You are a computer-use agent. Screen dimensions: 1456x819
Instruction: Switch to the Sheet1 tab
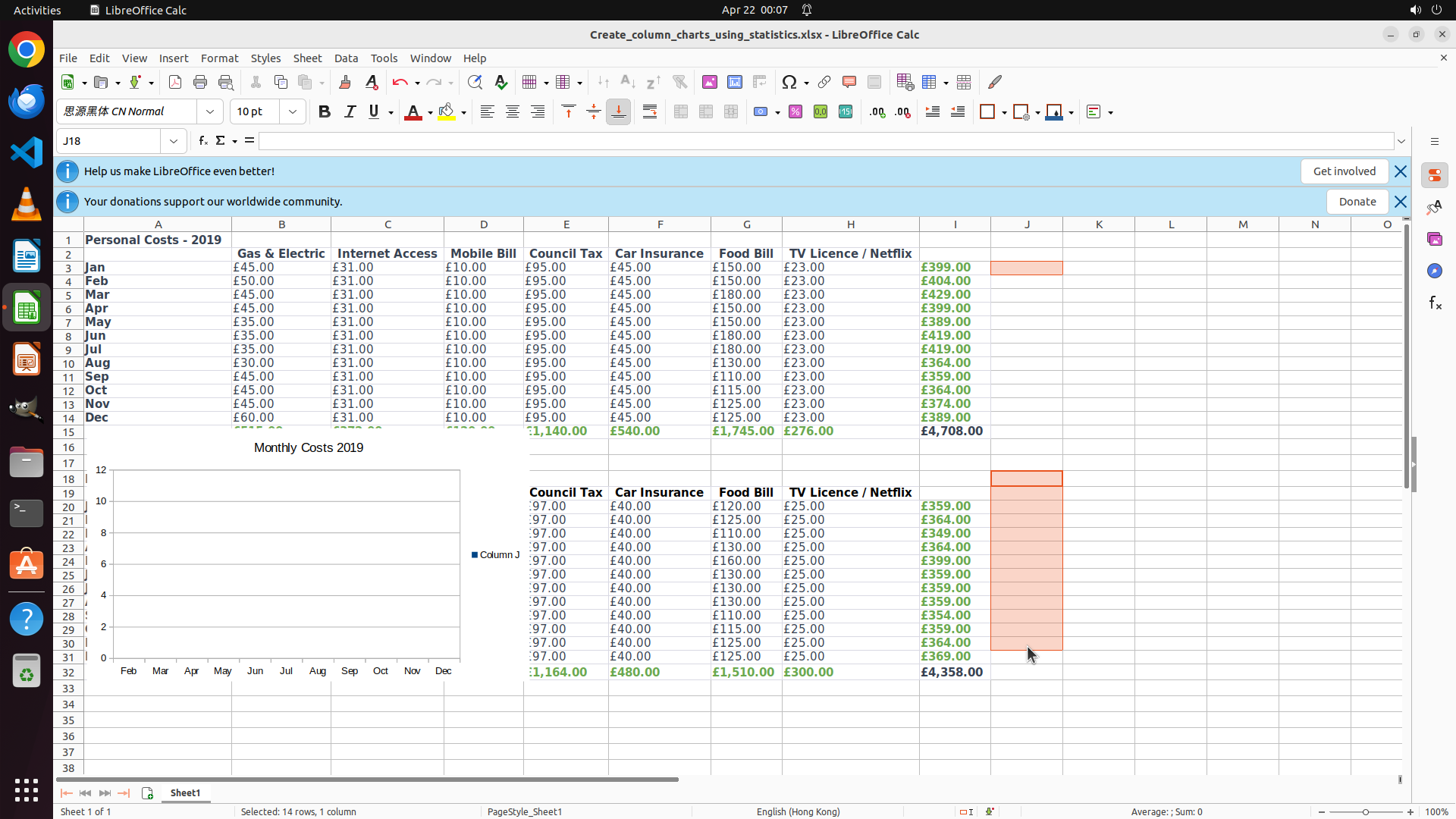coord(185,792)
